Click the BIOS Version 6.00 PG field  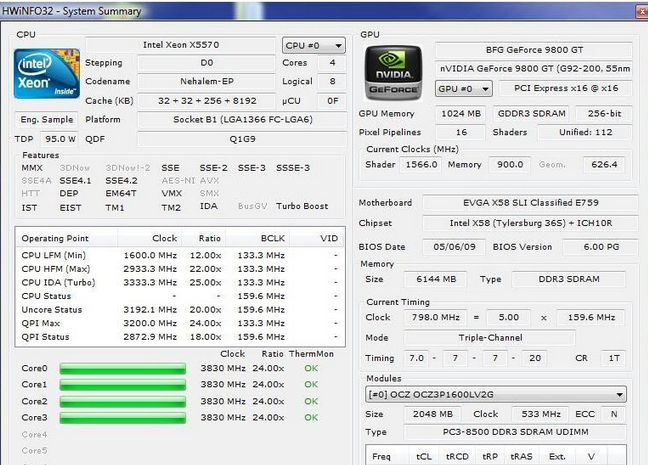pos(601,247)
